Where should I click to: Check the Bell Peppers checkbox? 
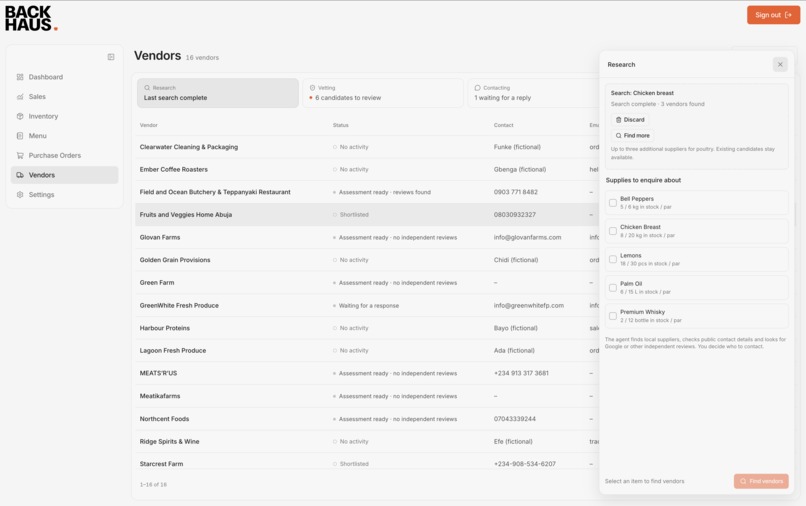[x=613, y=203]
